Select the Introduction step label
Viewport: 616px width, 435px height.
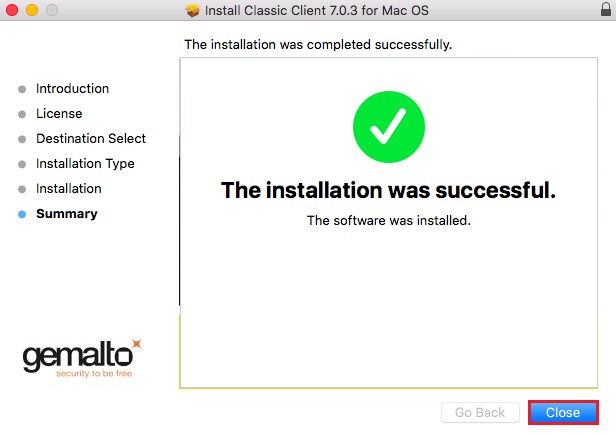[x=72, y=88]
